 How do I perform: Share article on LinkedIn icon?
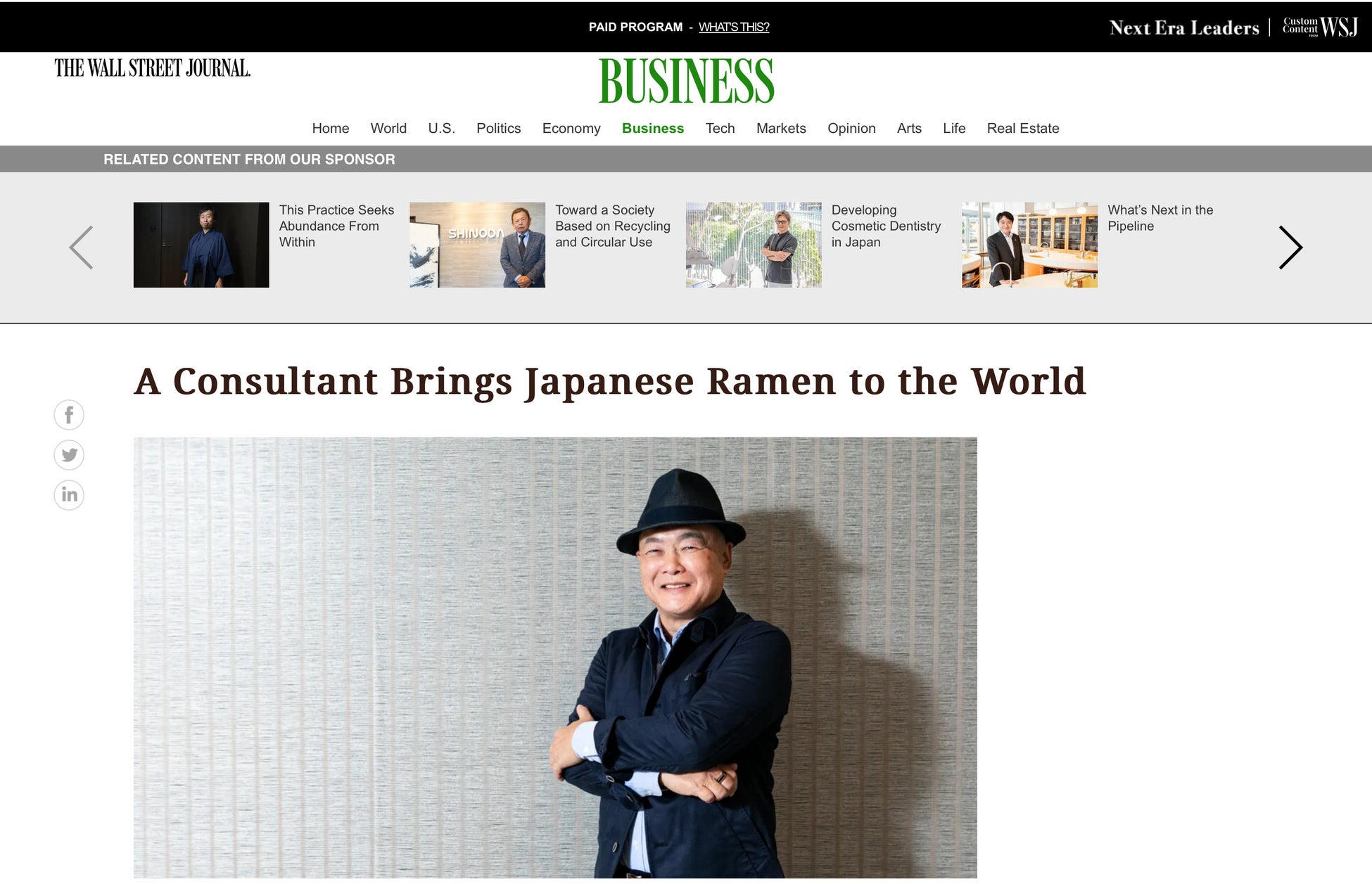69,495
